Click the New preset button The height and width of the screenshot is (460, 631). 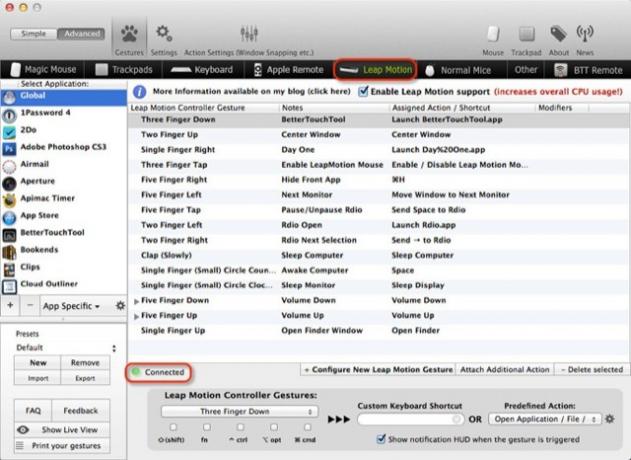coord(38,363)
